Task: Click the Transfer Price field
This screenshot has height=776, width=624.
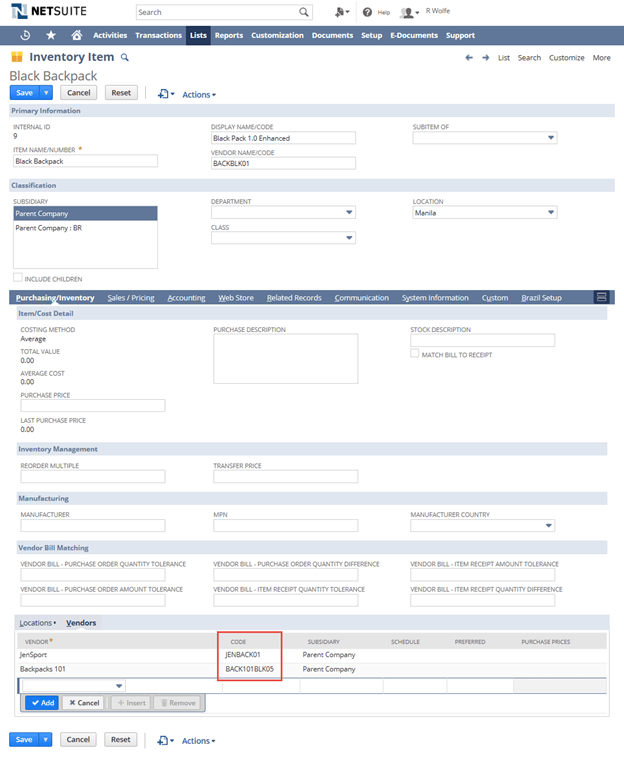Action: coord(286,477)
